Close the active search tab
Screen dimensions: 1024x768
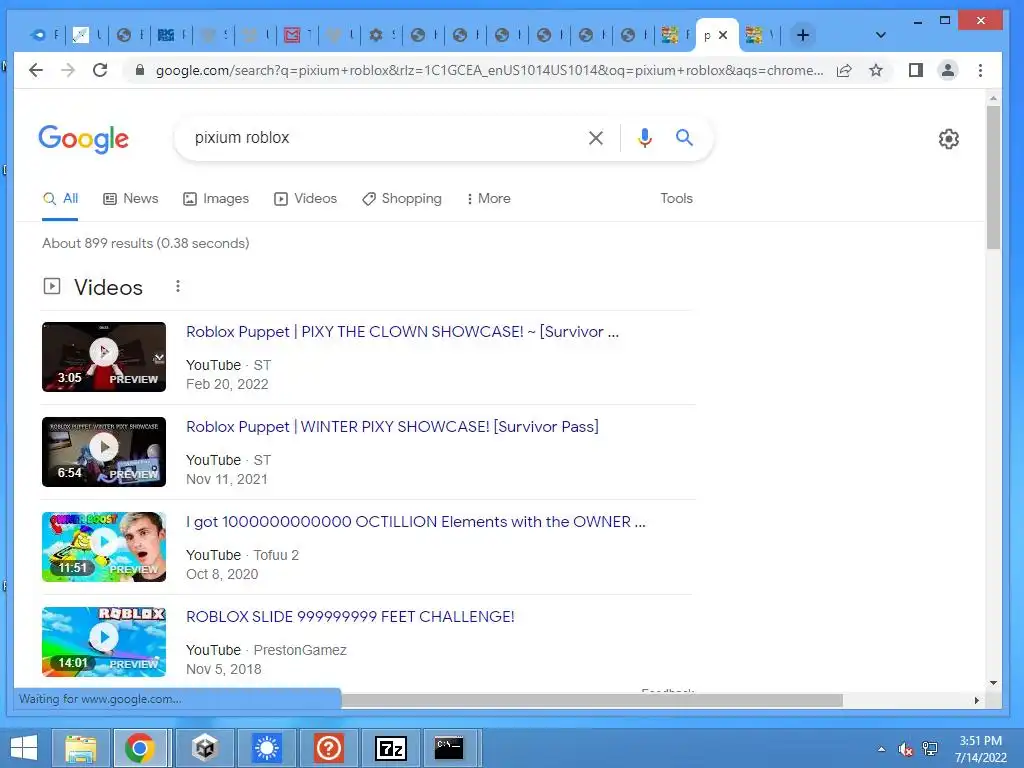point(723,35)
